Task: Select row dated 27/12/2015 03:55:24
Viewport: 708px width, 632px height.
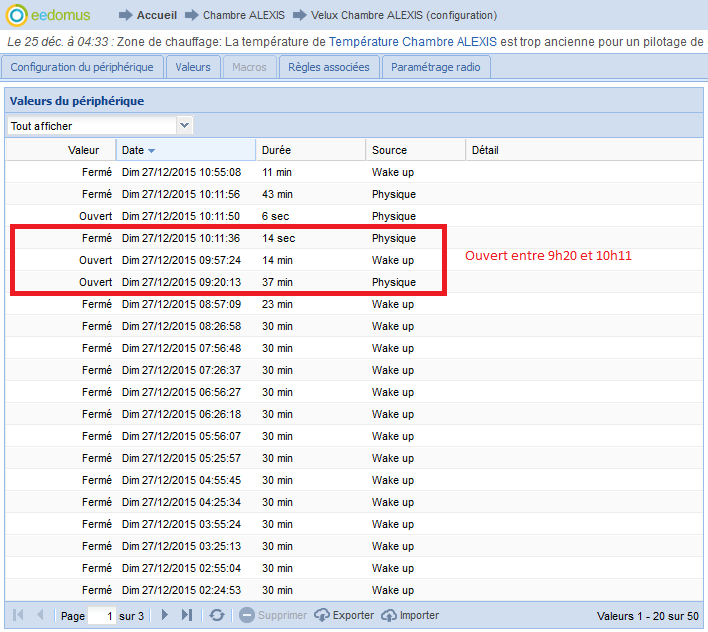Action: [354, 524]
